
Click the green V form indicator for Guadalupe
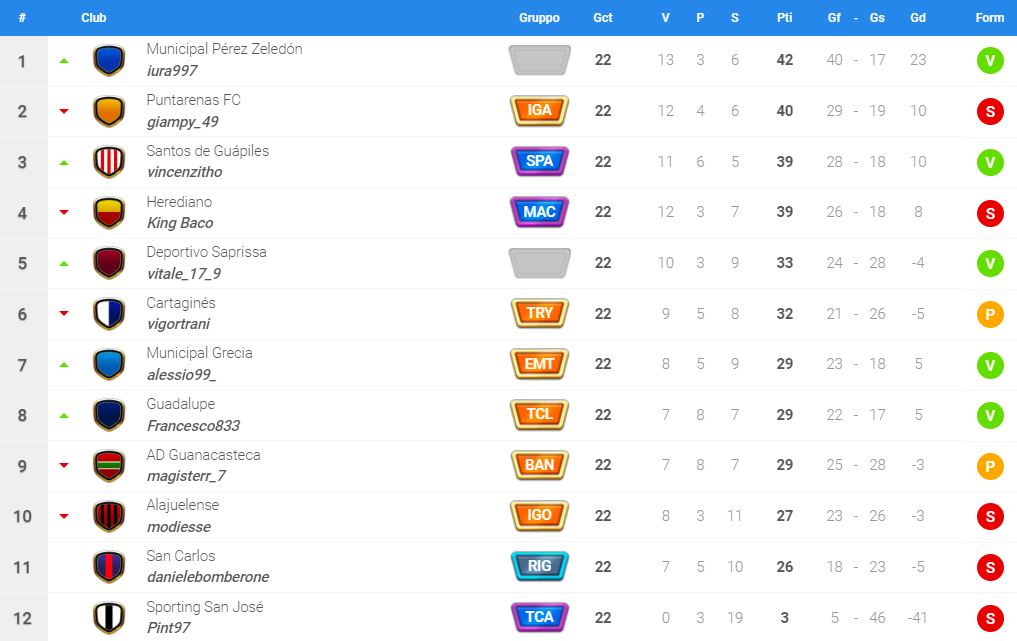(990, 415)
